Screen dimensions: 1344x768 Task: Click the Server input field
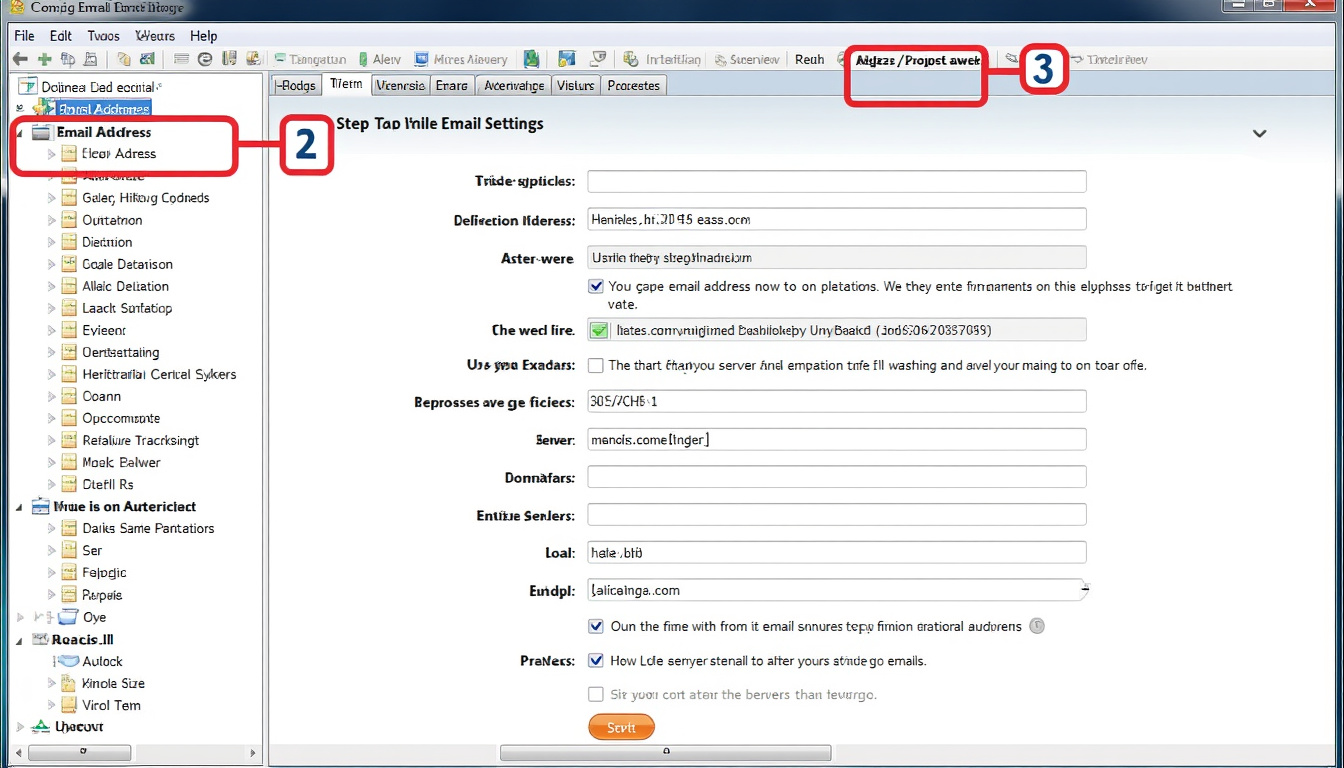click(836, 440)
